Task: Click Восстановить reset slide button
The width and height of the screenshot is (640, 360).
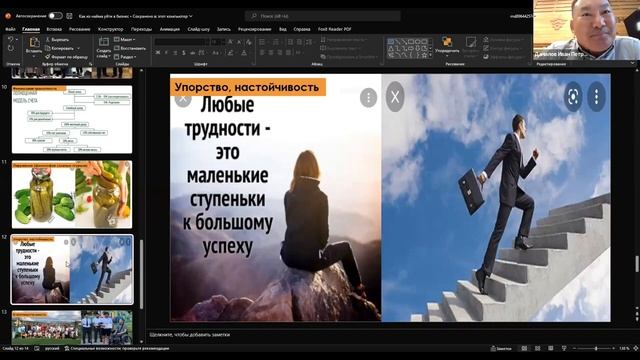Action: tap(130, 48)
